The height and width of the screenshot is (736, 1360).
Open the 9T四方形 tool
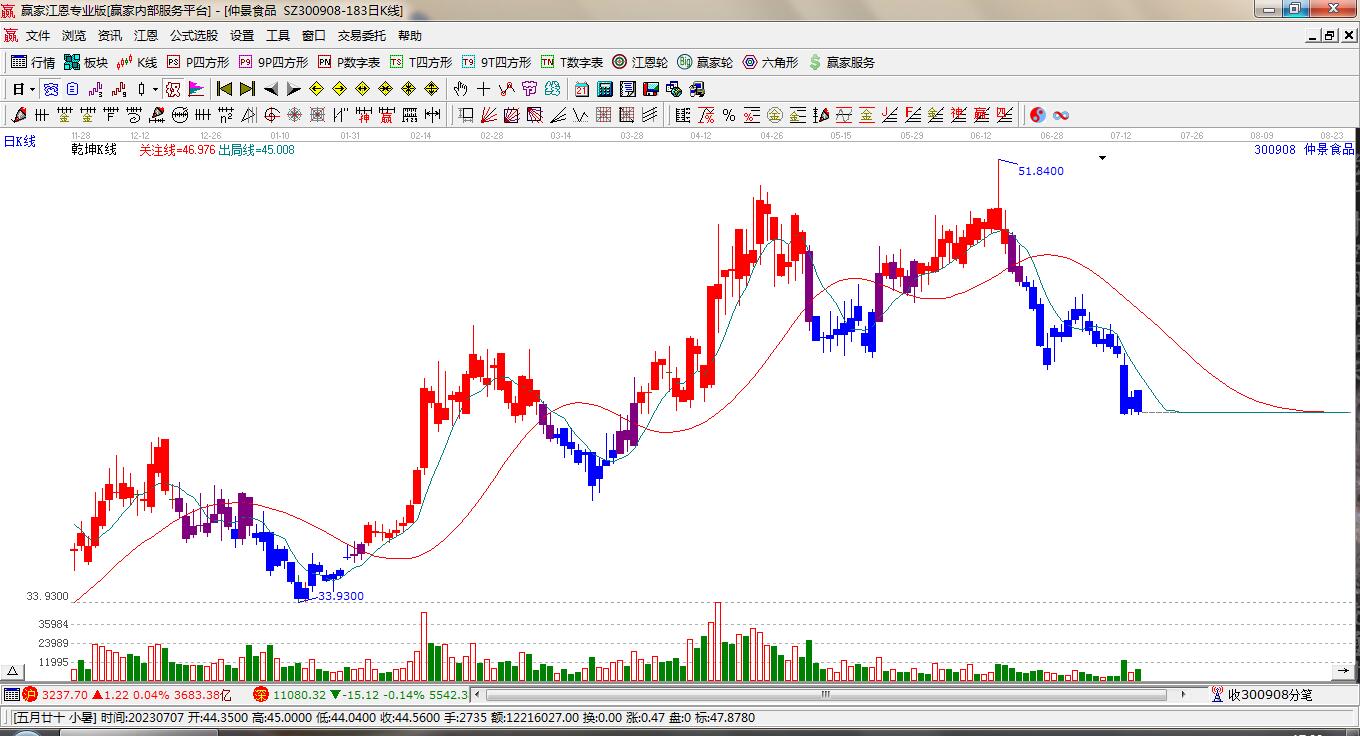(x=496, y=62)
